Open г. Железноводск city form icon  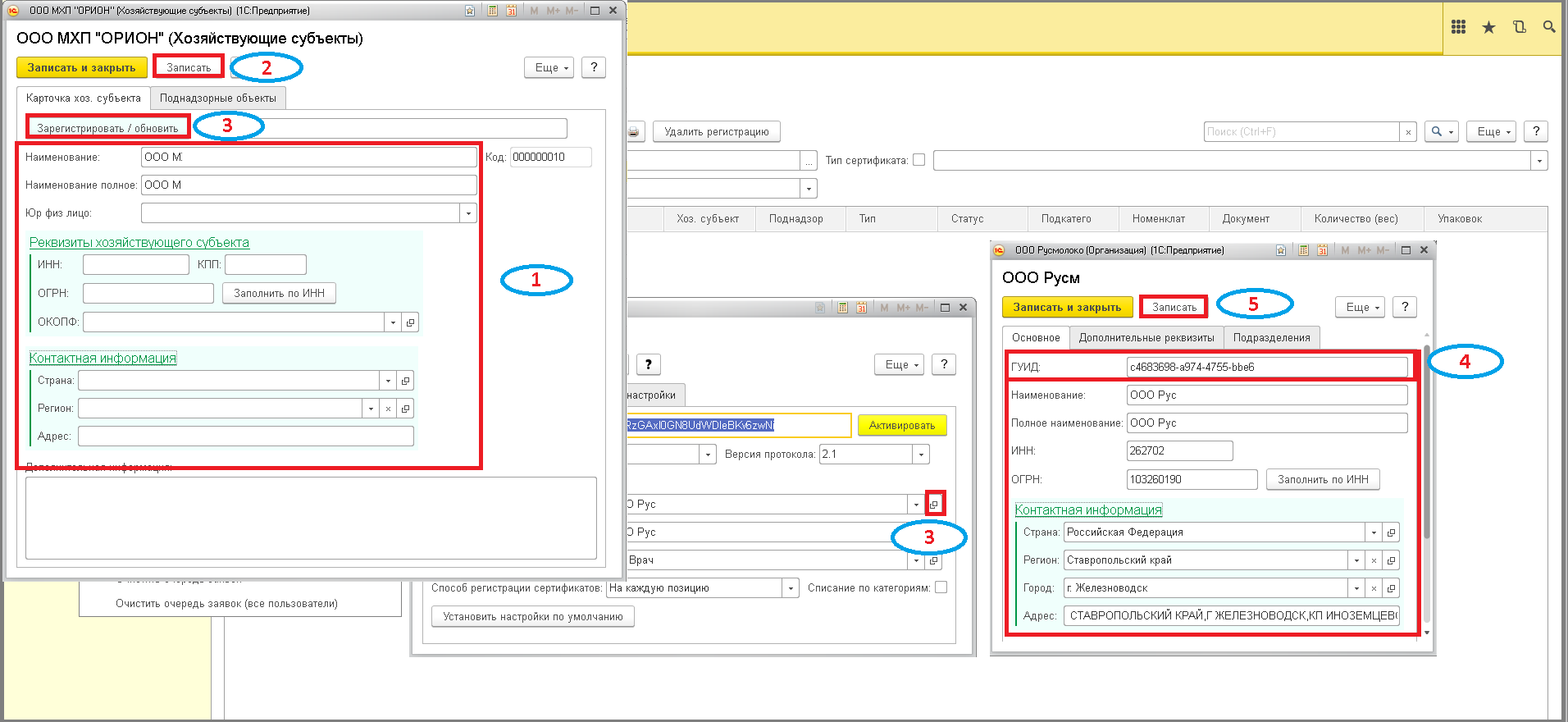click(1391, 588)
